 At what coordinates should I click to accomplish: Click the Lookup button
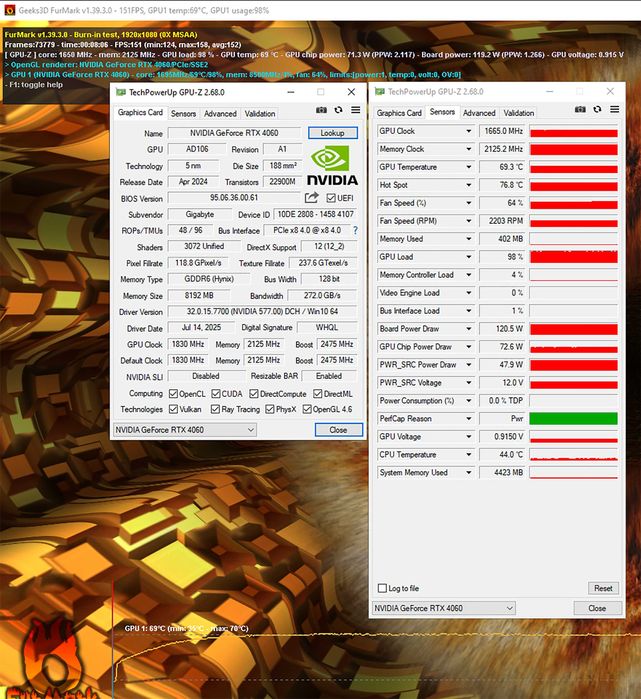click(333, 133)
